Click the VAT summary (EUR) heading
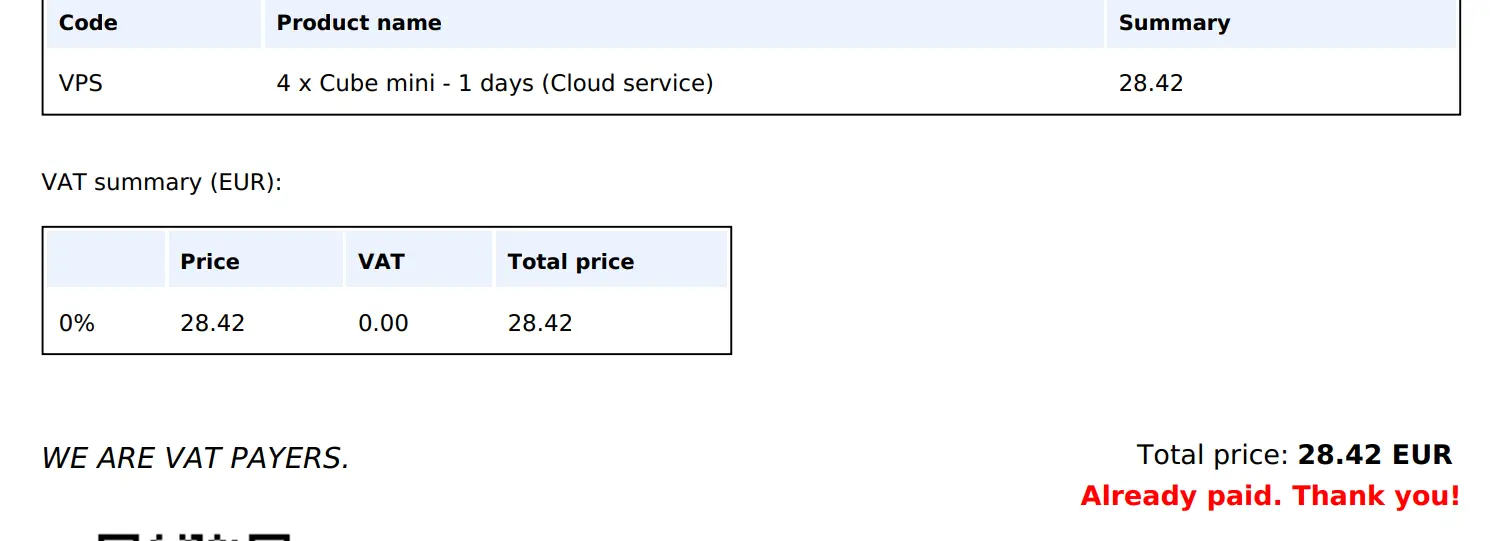This screenshot has width=1509, height=541. (x=162, y=182)
